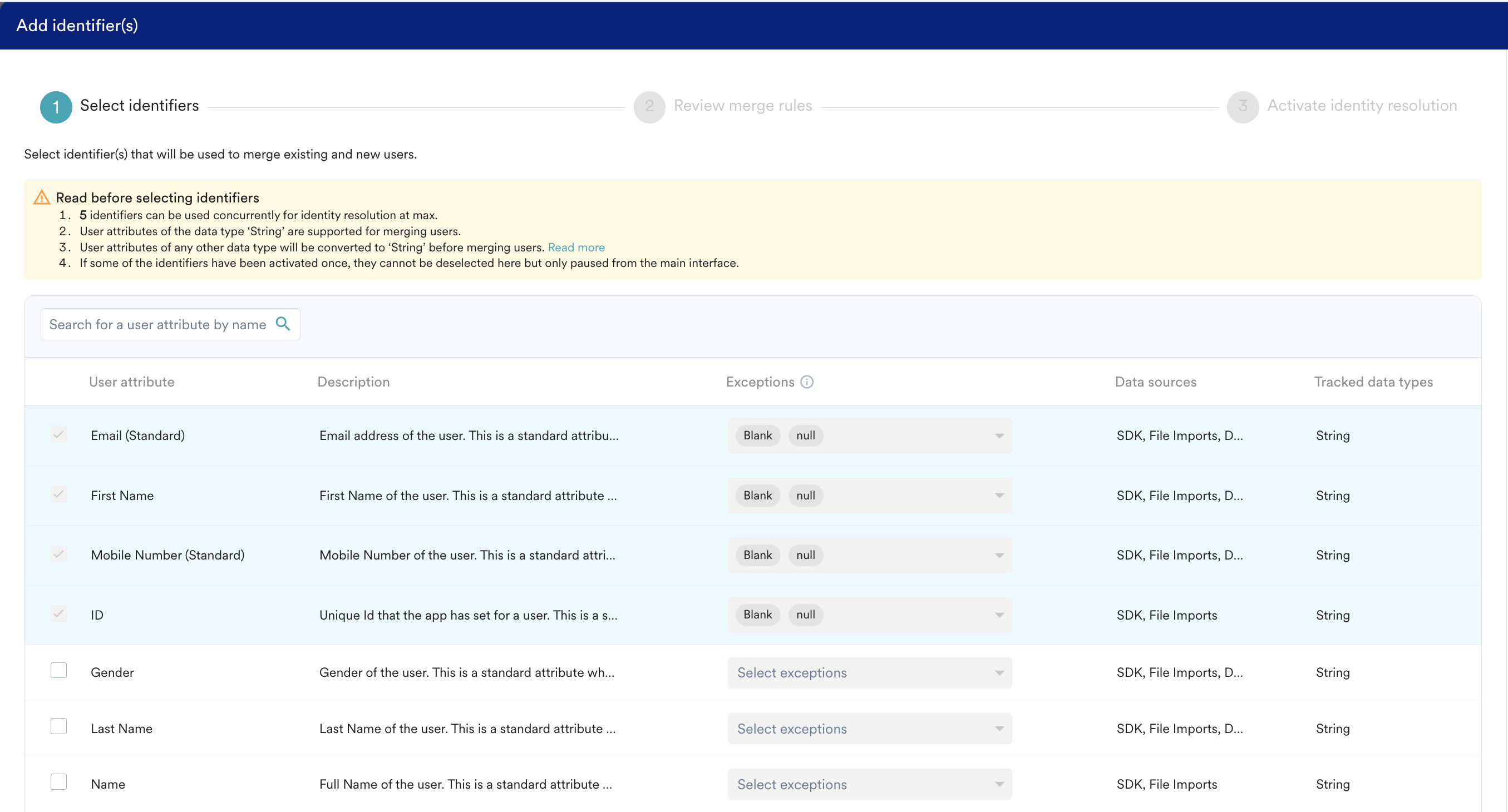
Task: Open Email (Standard) exceptions dropdown arrow
Action: pos(999,436)
